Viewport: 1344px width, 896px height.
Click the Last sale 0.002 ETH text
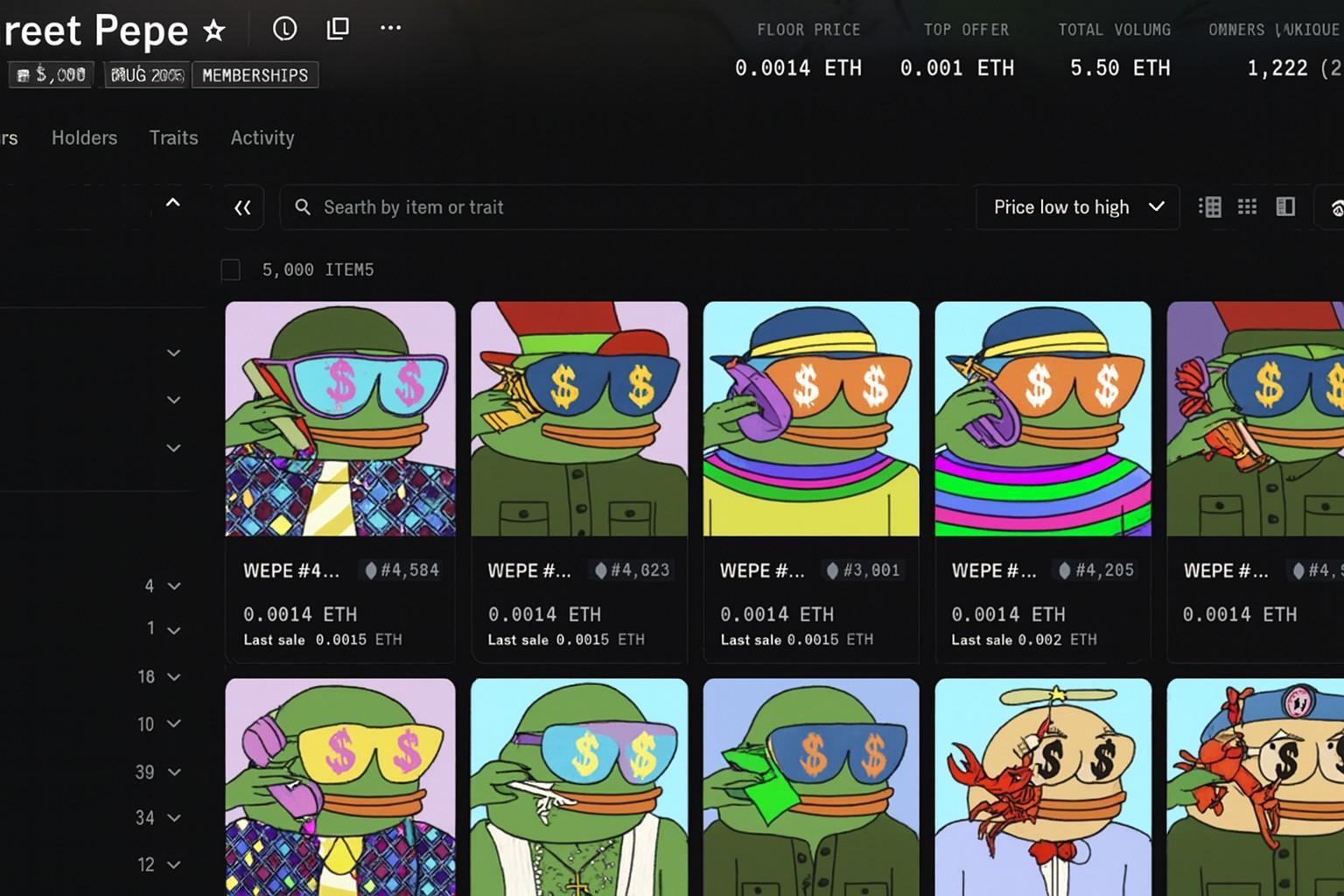pyautogui.click(x=1024, y=640)
